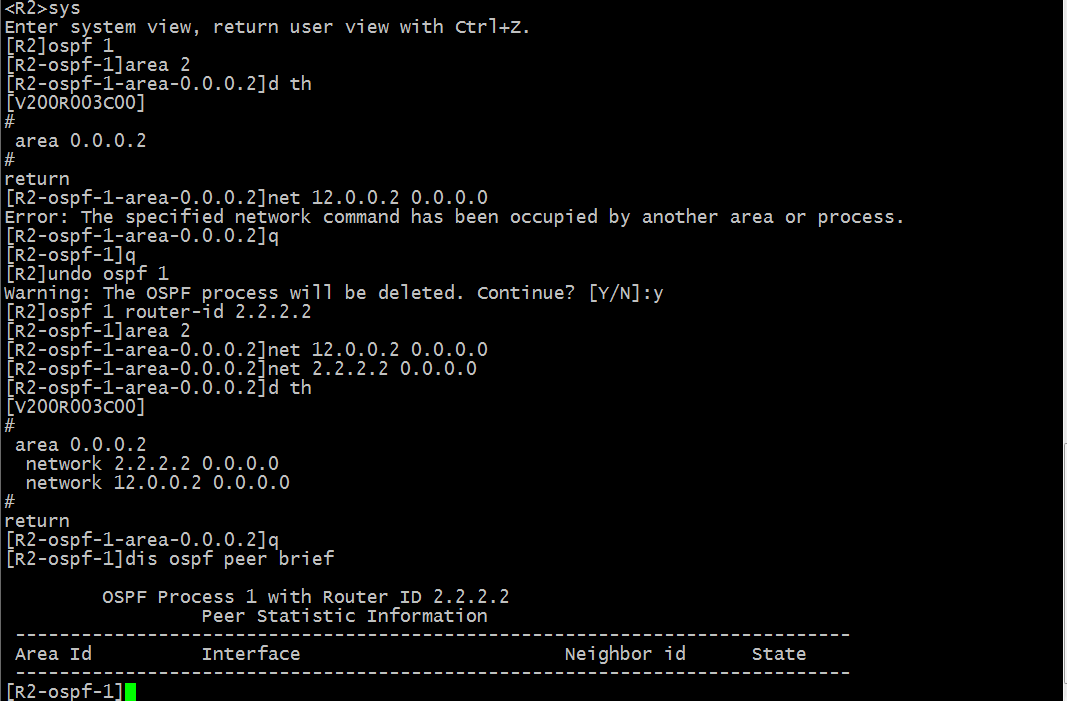Click the 'network 2.2.2.2 0.0.0.0' config line
This screenshot has height=701, width=1067.
(152, 464)
